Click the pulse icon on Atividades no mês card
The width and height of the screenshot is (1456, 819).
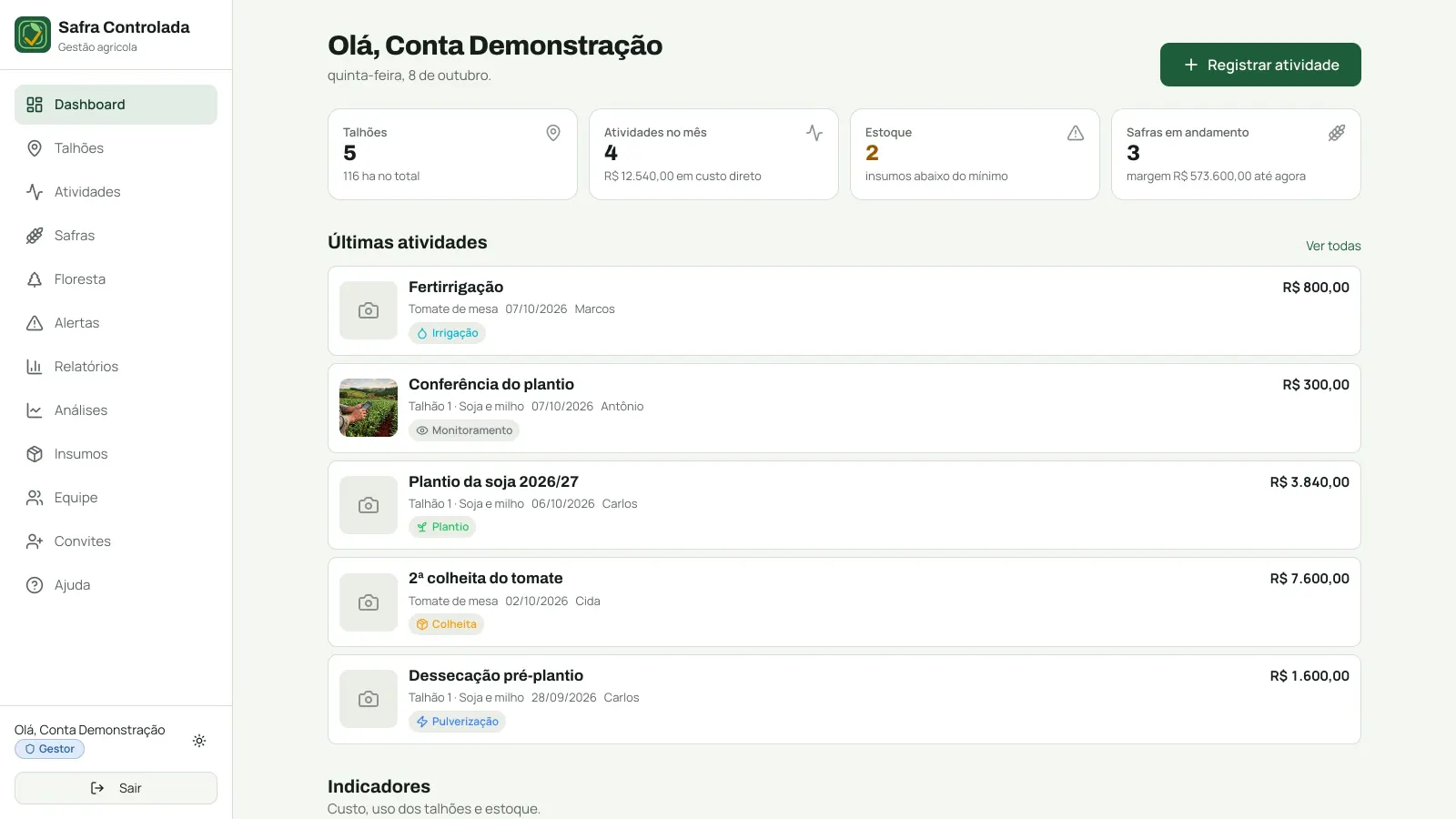(x=814, y=133)
